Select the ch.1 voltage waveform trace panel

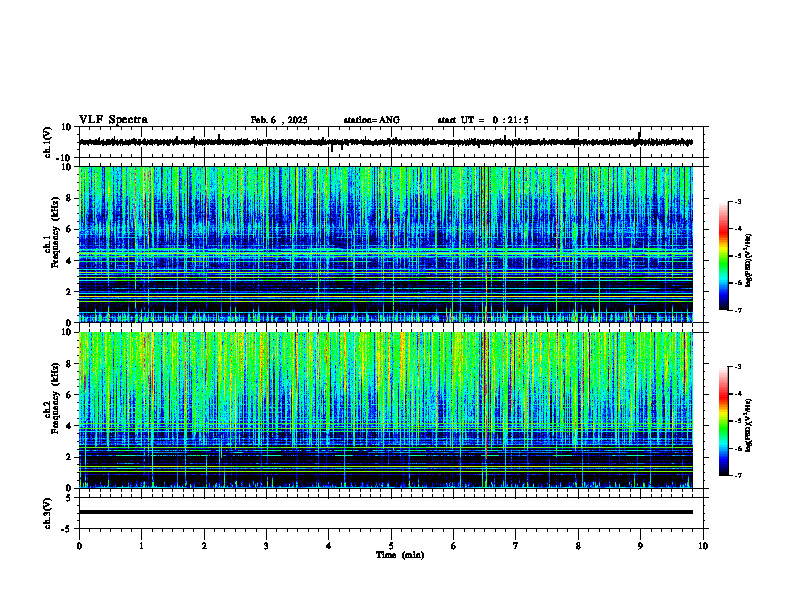click(x=393, y=142)
